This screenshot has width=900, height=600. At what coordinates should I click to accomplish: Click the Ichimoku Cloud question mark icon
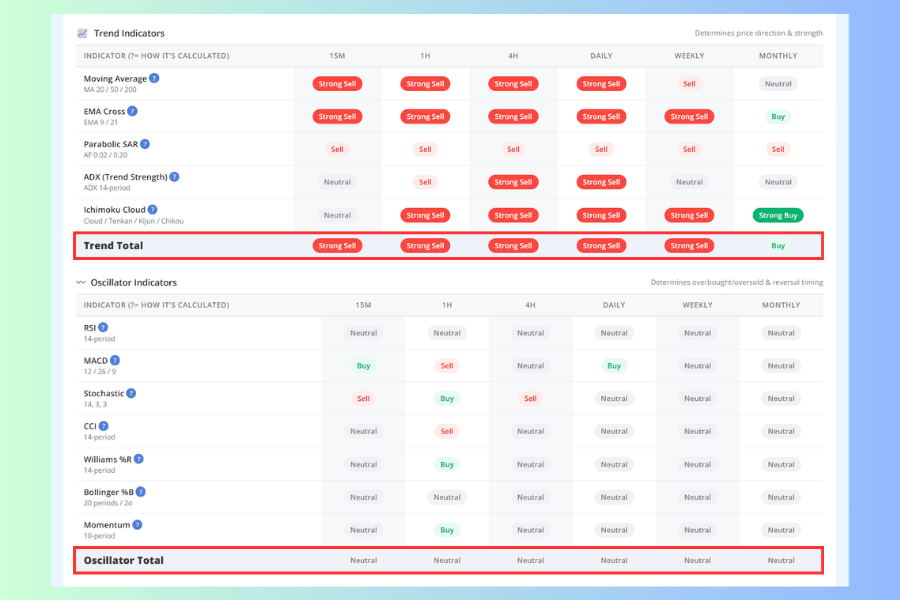coord(152,210)
